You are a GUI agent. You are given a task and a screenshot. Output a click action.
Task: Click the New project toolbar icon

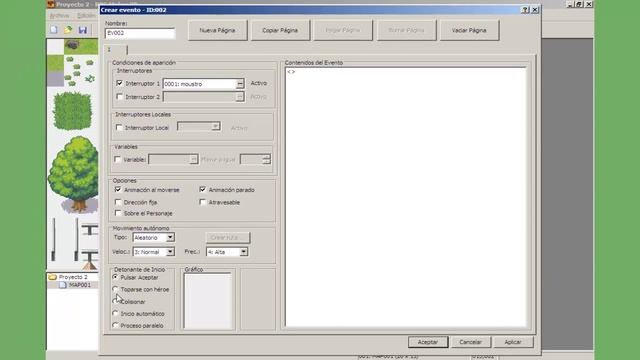[54, 30]
